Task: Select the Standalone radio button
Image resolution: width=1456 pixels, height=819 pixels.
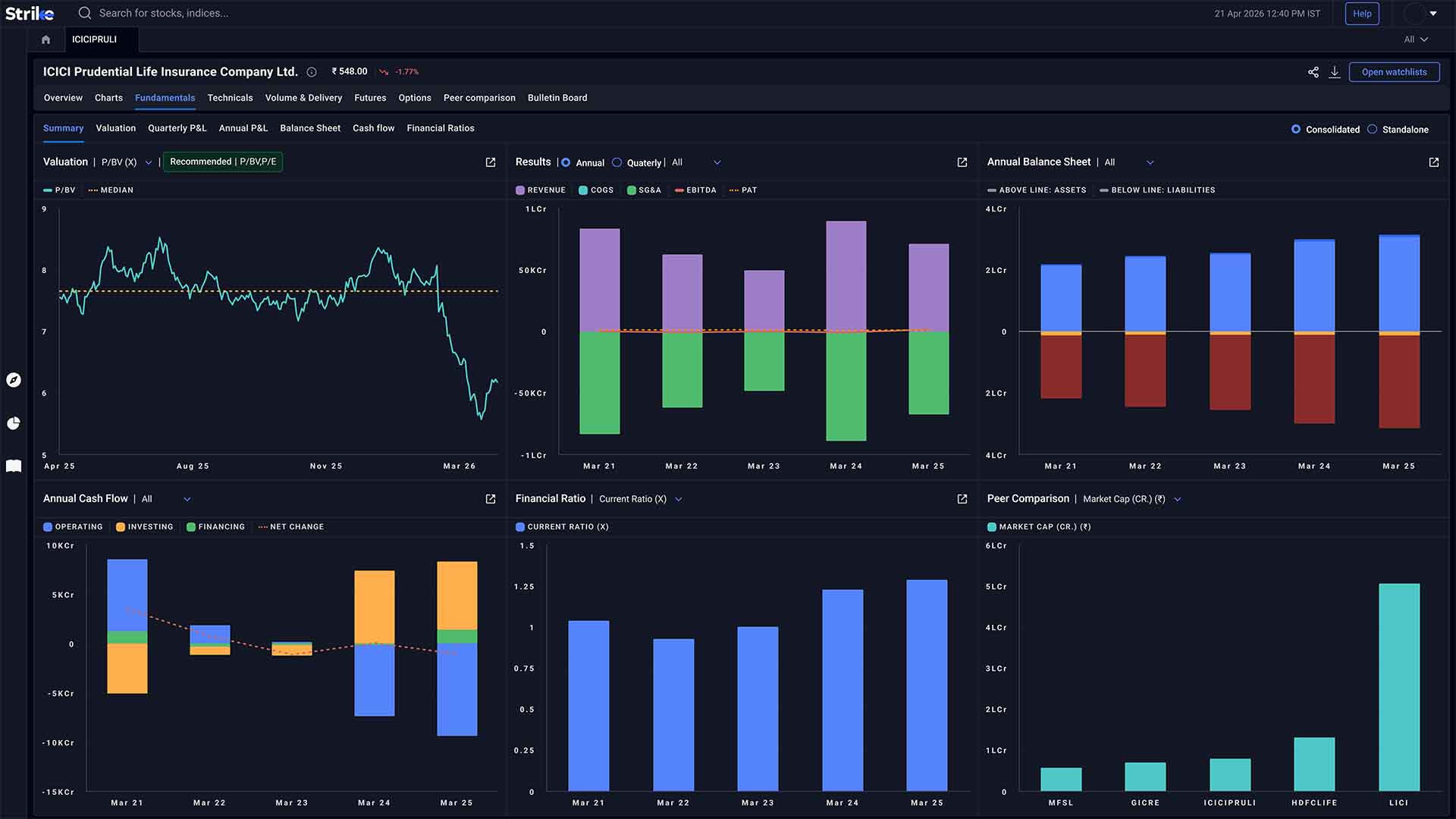Action: (x=1372, y=130)
